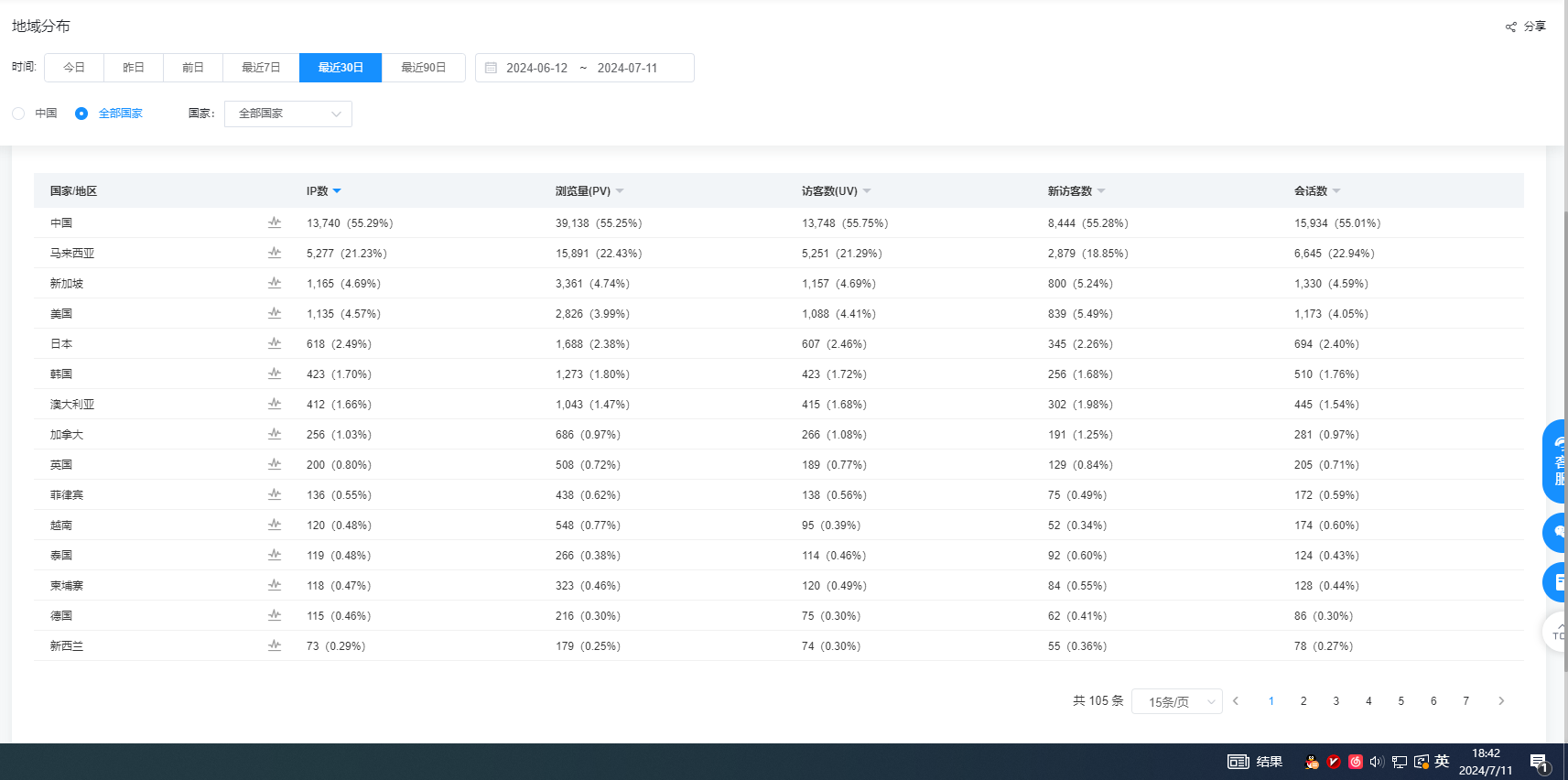The image size is (1568, 780).
Task: Go to page 2 of results
Action: coord(1303,701)
